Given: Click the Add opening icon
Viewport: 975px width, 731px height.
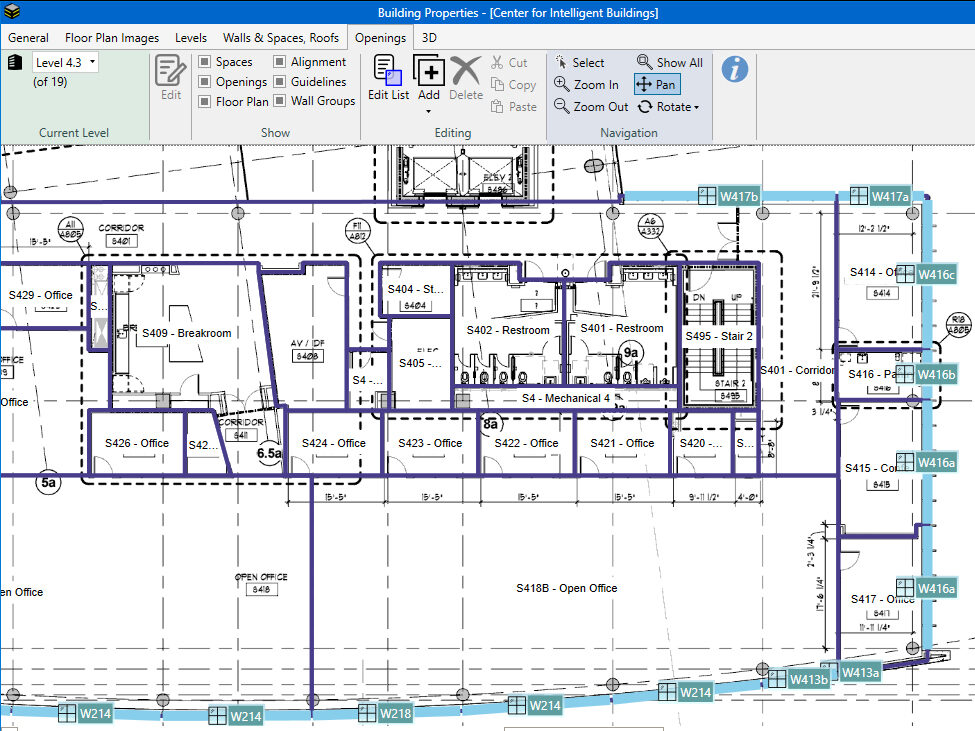Looking at the screenshot, I should 429,72.
